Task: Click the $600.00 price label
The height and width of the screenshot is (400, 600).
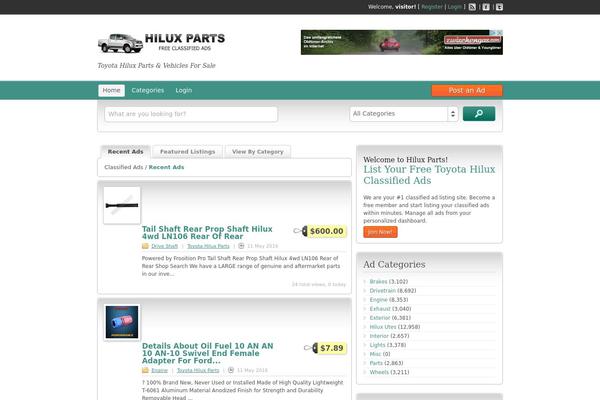Action: [x=326, y=231]
